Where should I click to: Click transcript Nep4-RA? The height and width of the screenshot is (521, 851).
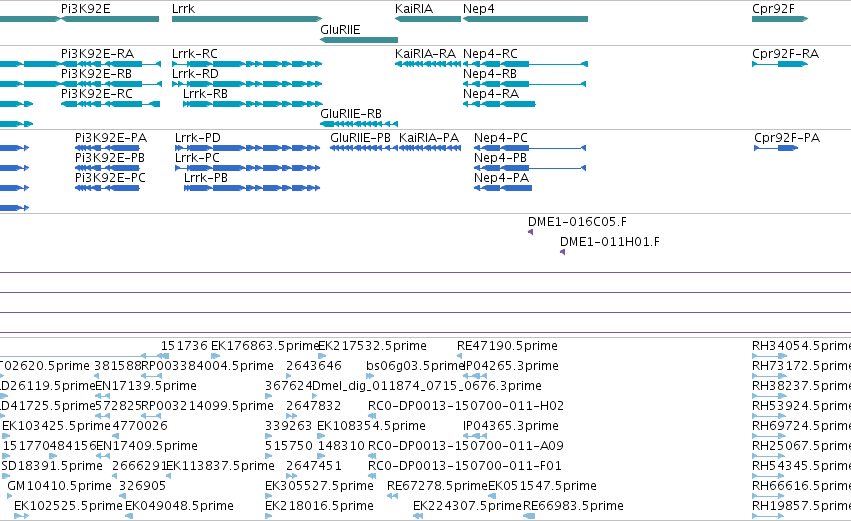pyautogui.click(x=499, y=104)
